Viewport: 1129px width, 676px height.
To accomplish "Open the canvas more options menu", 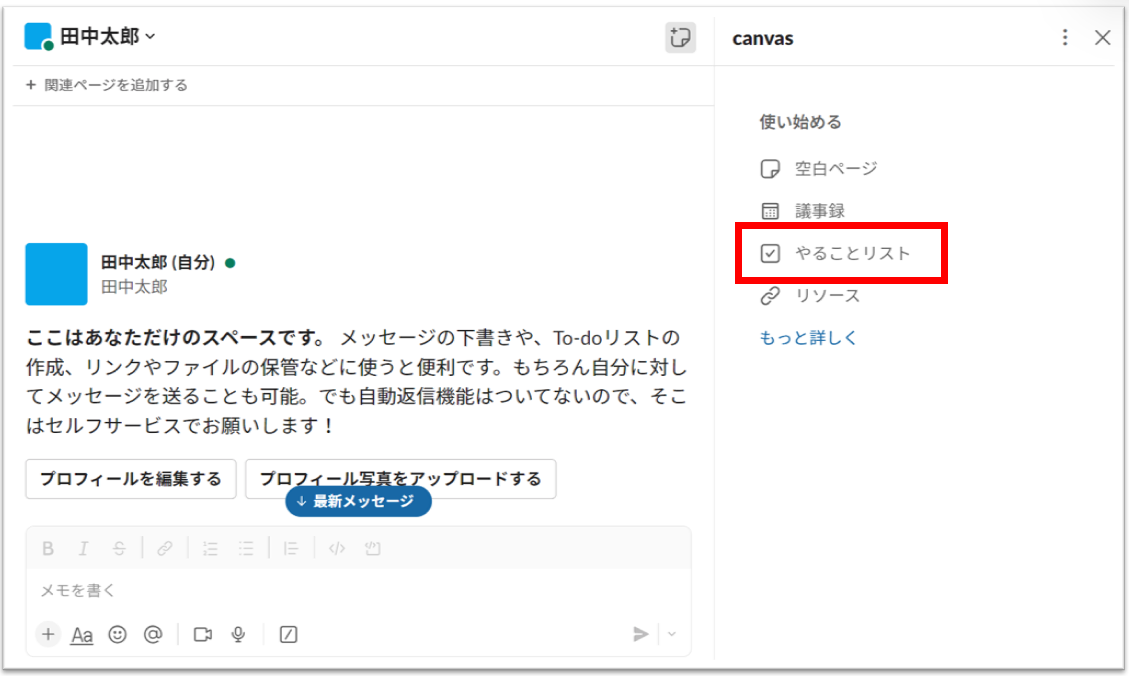I will coord(1064,37).
